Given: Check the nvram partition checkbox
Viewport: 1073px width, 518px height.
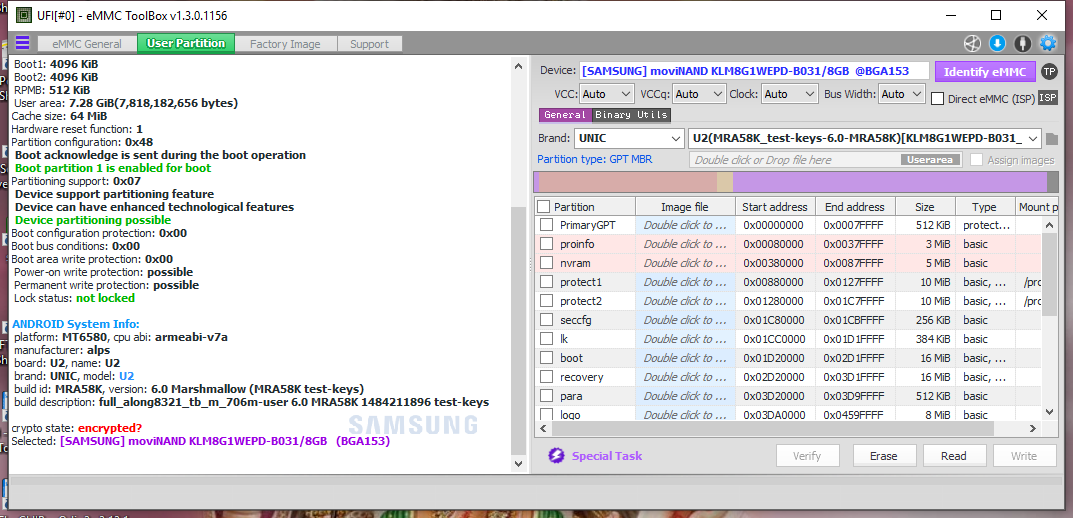Looking at the screenshot, I should [546, 263].
